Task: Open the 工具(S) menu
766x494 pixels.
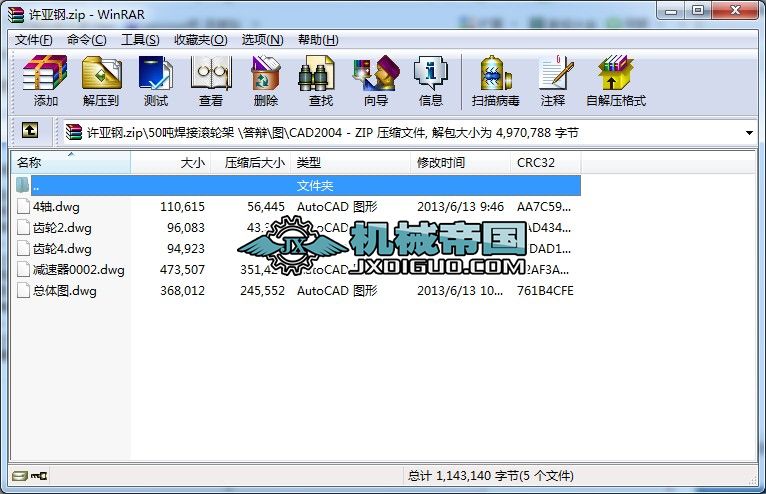Action: [140, 40]
